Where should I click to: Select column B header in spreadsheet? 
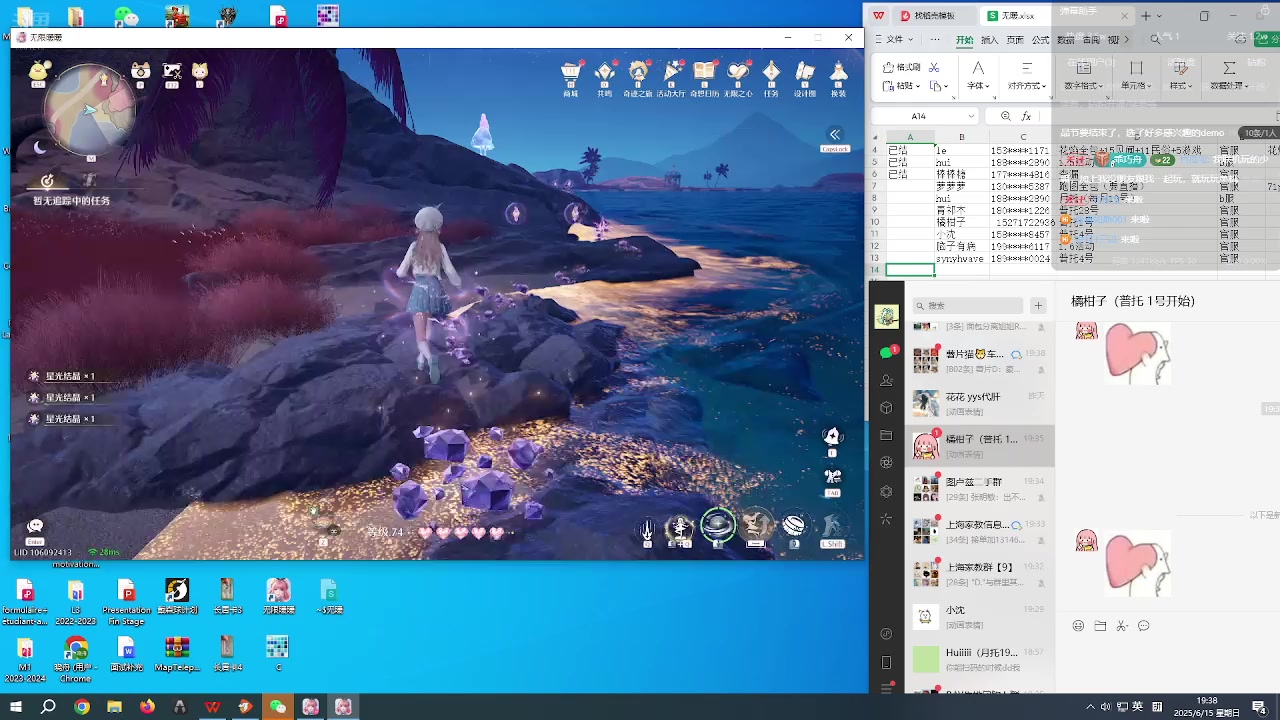pyautogui.click(x=962, y=137)
